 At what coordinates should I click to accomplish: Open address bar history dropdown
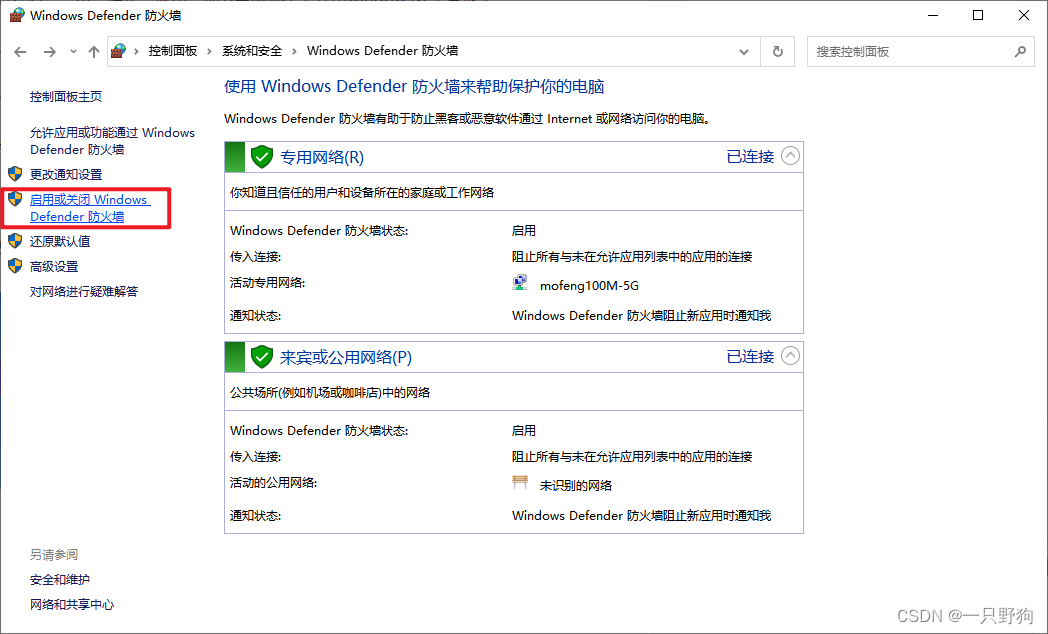coord(744,51)
